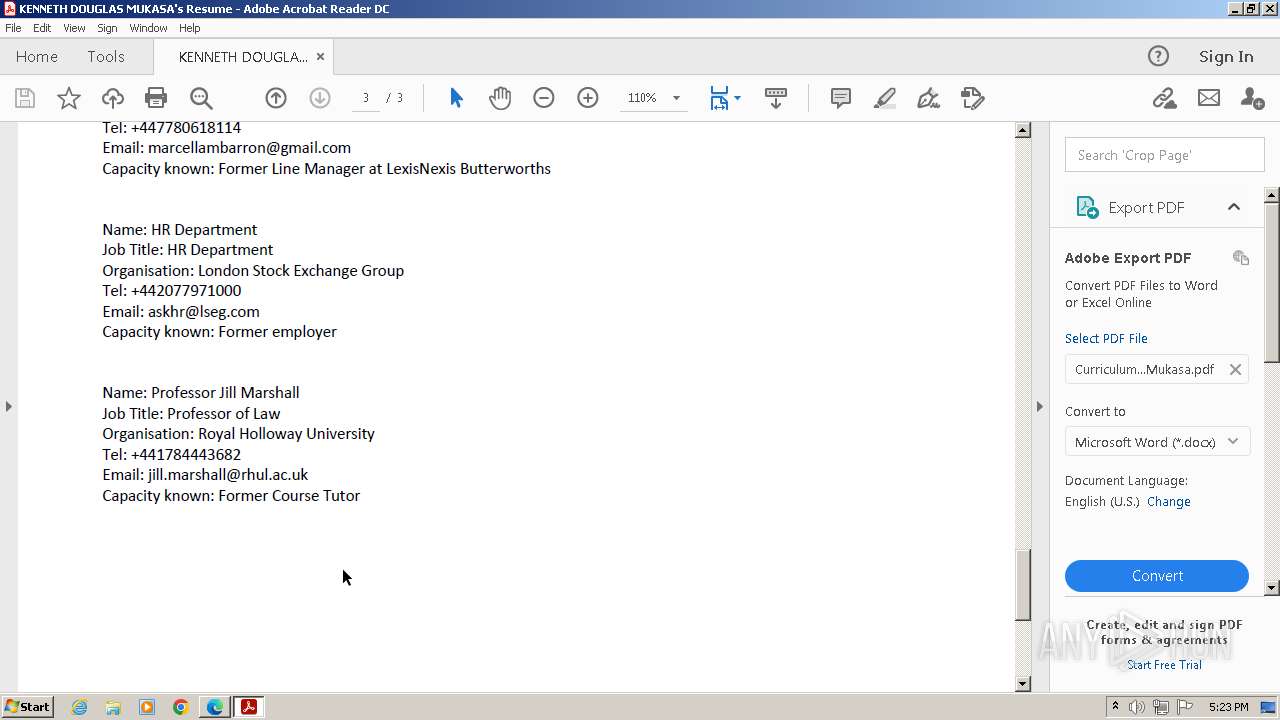Image resolution: width=1280 pixels, height=720 pixels.
Task: Open the Help question mark icon
Action: [x=1158, y=56]
